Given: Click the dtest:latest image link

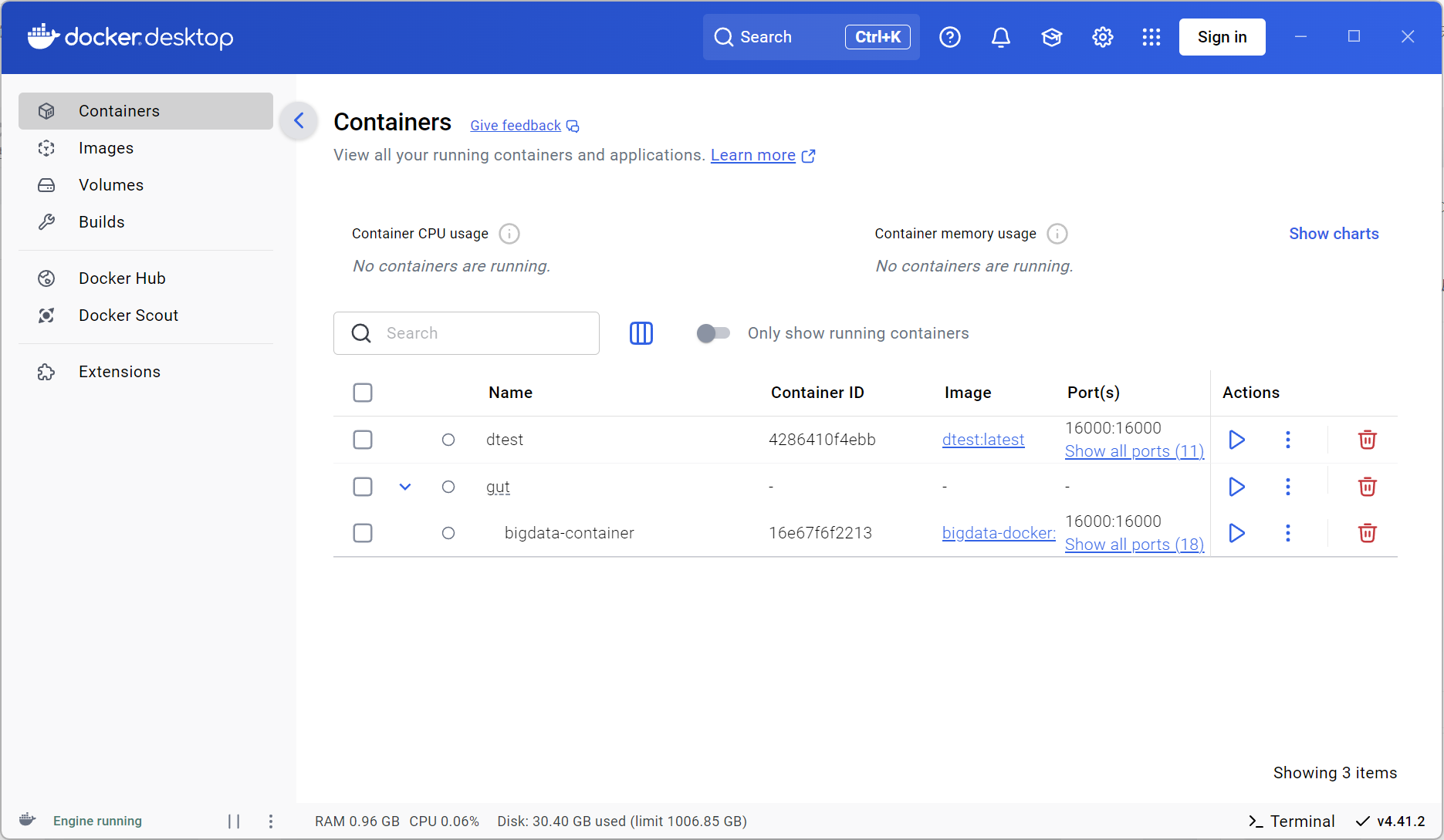Looking at the screenshot, I should pos(983,440).
